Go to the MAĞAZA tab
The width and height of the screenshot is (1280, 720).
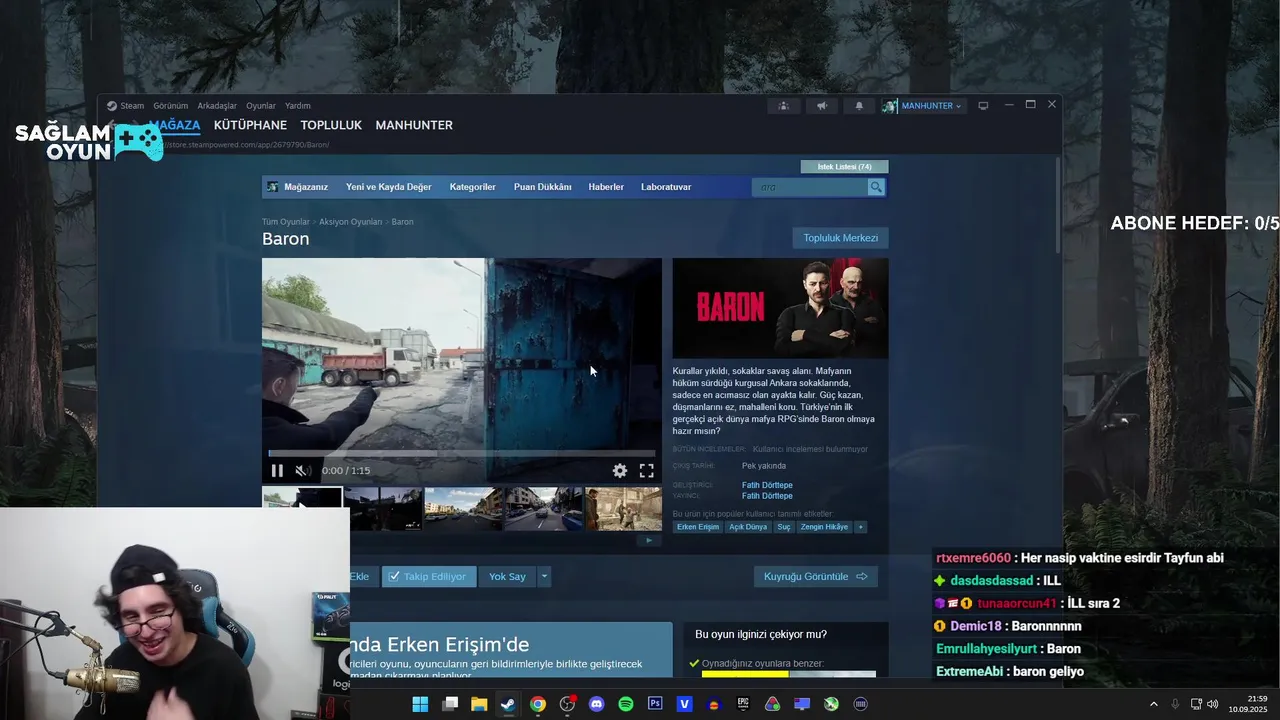[x=175, y=125]
